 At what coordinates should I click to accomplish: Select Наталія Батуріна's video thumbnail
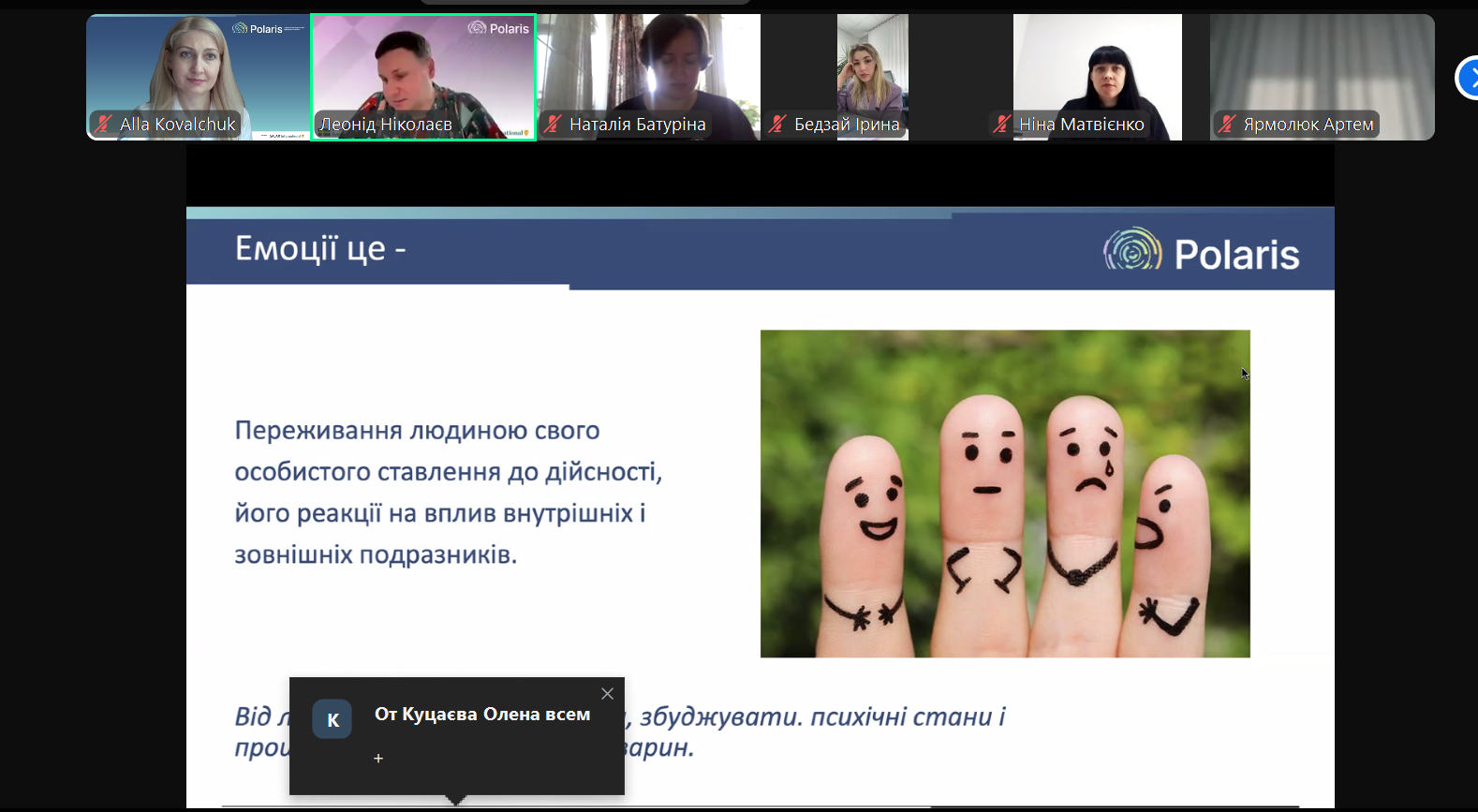648,77
